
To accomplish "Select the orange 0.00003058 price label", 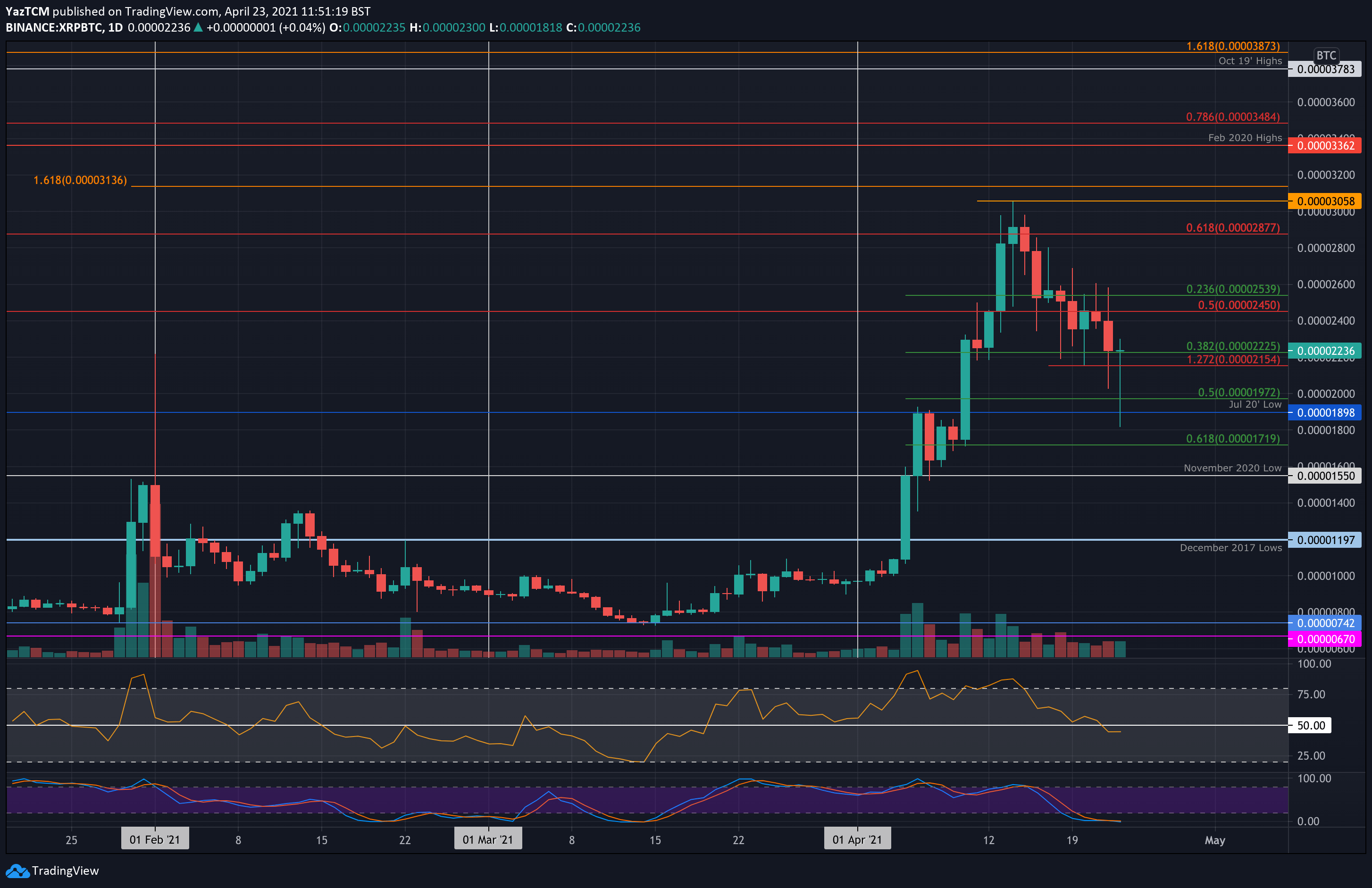I will point(1325,201).
